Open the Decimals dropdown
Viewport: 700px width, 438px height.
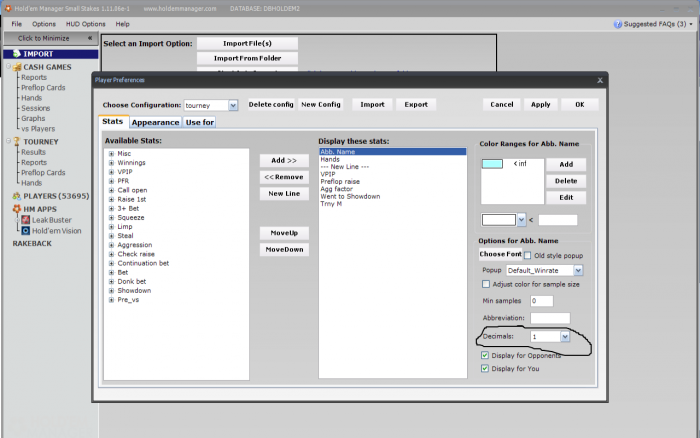tap(565, 337)
